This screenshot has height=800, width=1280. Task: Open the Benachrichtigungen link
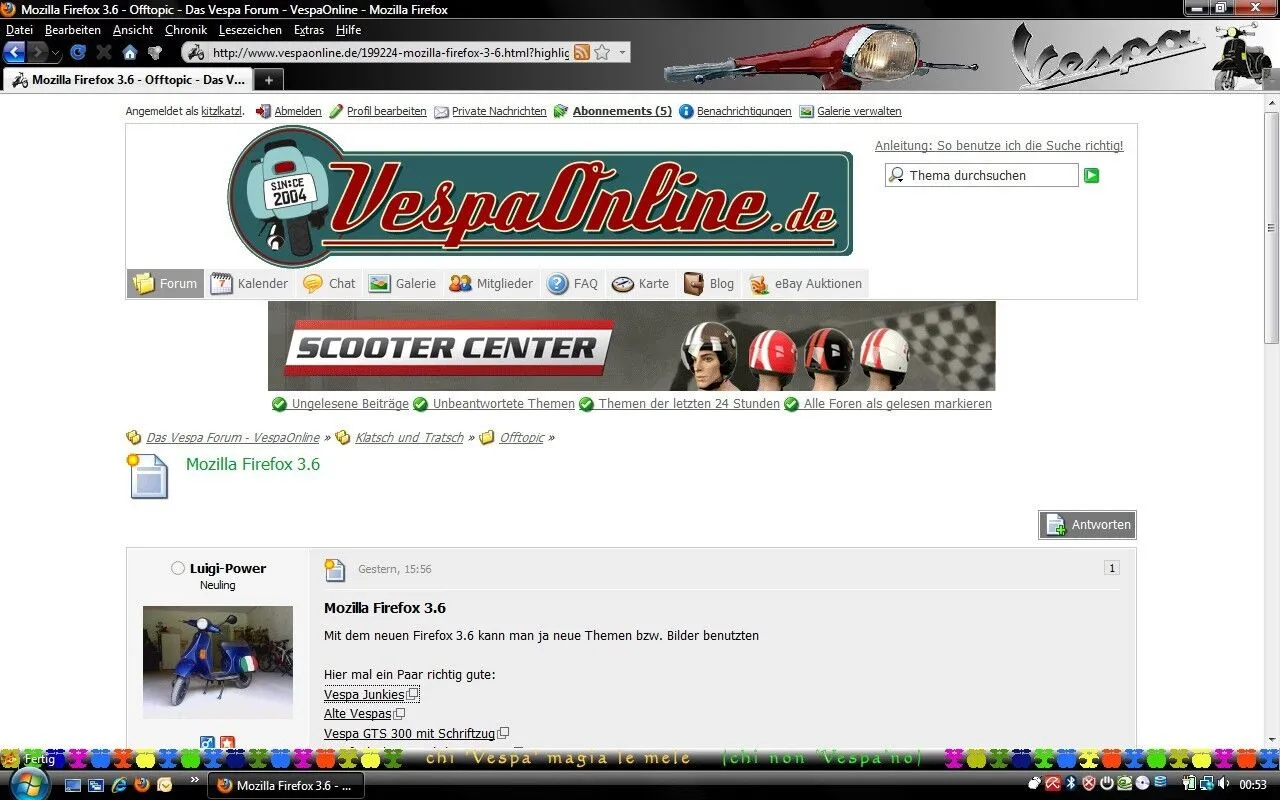(x=744, y=111)
